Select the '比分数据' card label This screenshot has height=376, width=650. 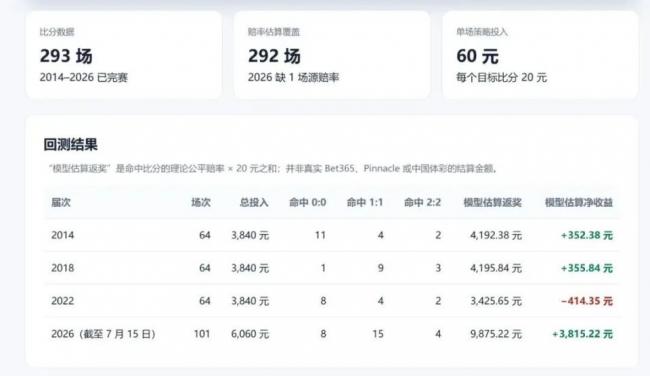tap(57, 32)
